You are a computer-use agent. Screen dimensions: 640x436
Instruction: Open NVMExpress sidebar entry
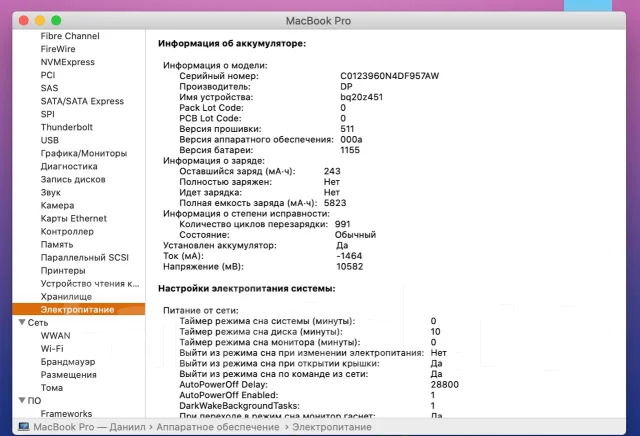[67, 62]
